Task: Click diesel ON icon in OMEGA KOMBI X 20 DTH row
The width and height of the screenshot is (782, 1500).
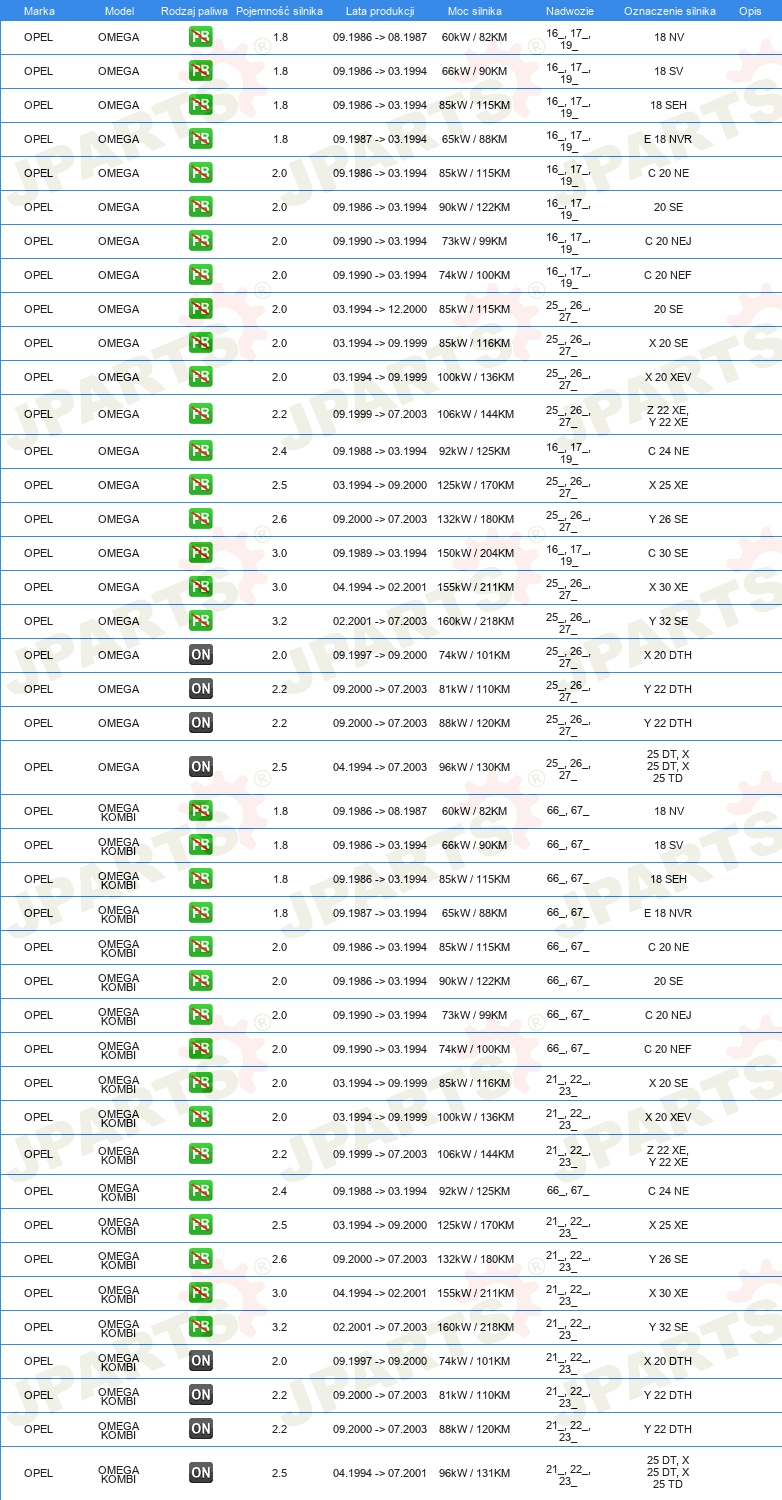Action: (x=201, y=1362)
